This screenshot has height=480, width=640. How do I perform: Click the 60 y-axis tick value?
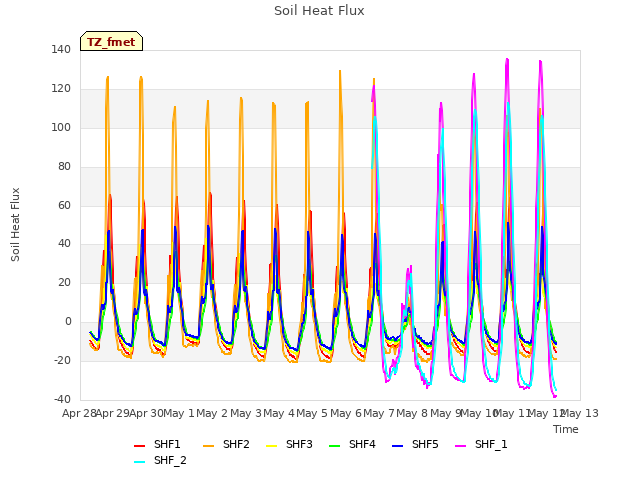(x=64, y=205)
